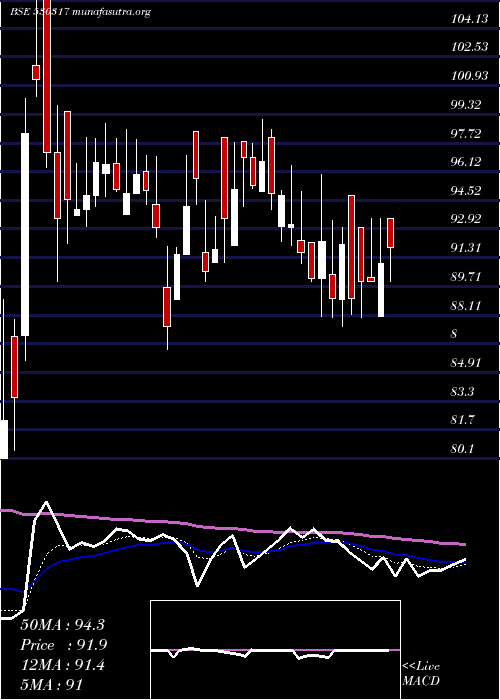
Task: Select the 83.3 price level label
Action: pos(463,392)
